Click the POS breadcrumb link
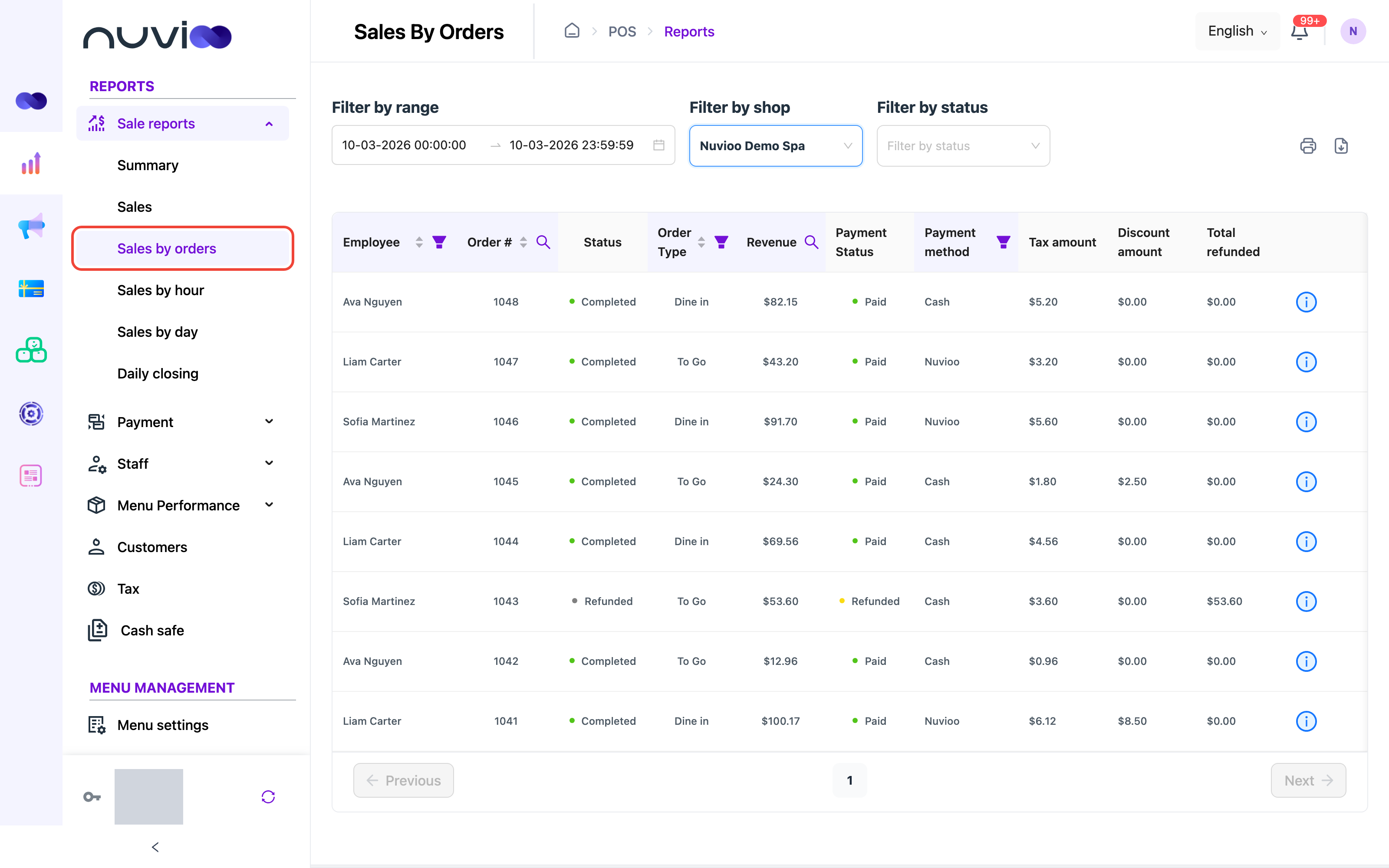1389x868 pixels. pyautogui.click(x=622, y=32)
